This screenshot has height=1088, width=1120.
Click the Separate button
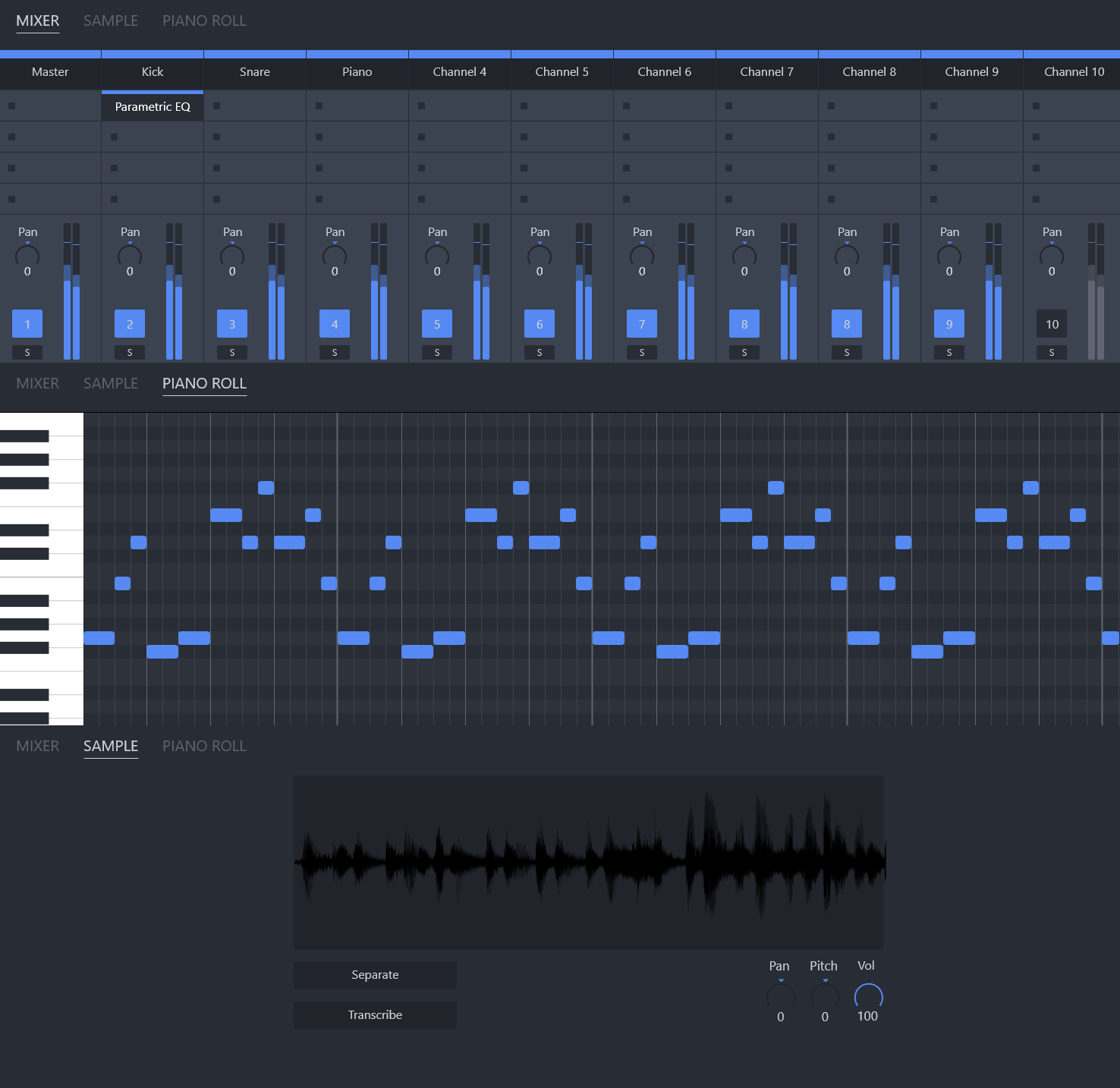coord(375,975)
